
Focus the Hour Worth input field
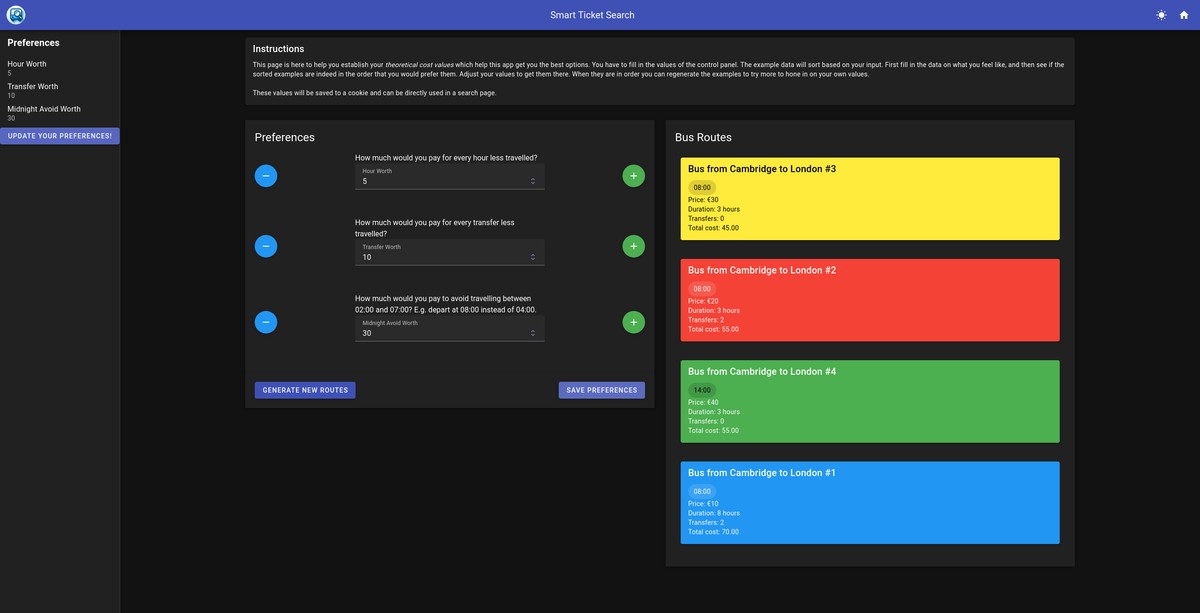tap(440, 181)
